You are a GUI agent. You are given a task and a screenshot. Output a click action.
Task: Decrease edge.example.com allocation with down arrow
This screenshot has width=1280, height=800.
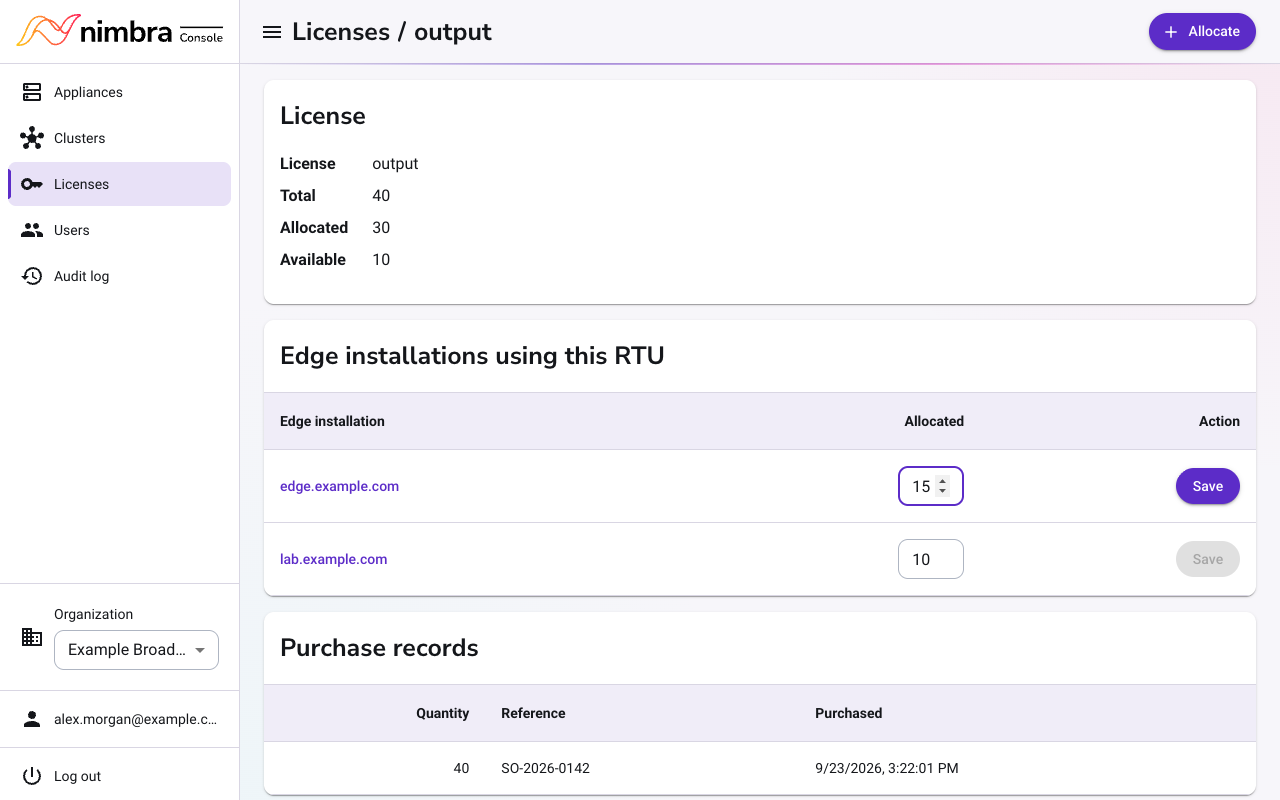click(x=942, y=491)
